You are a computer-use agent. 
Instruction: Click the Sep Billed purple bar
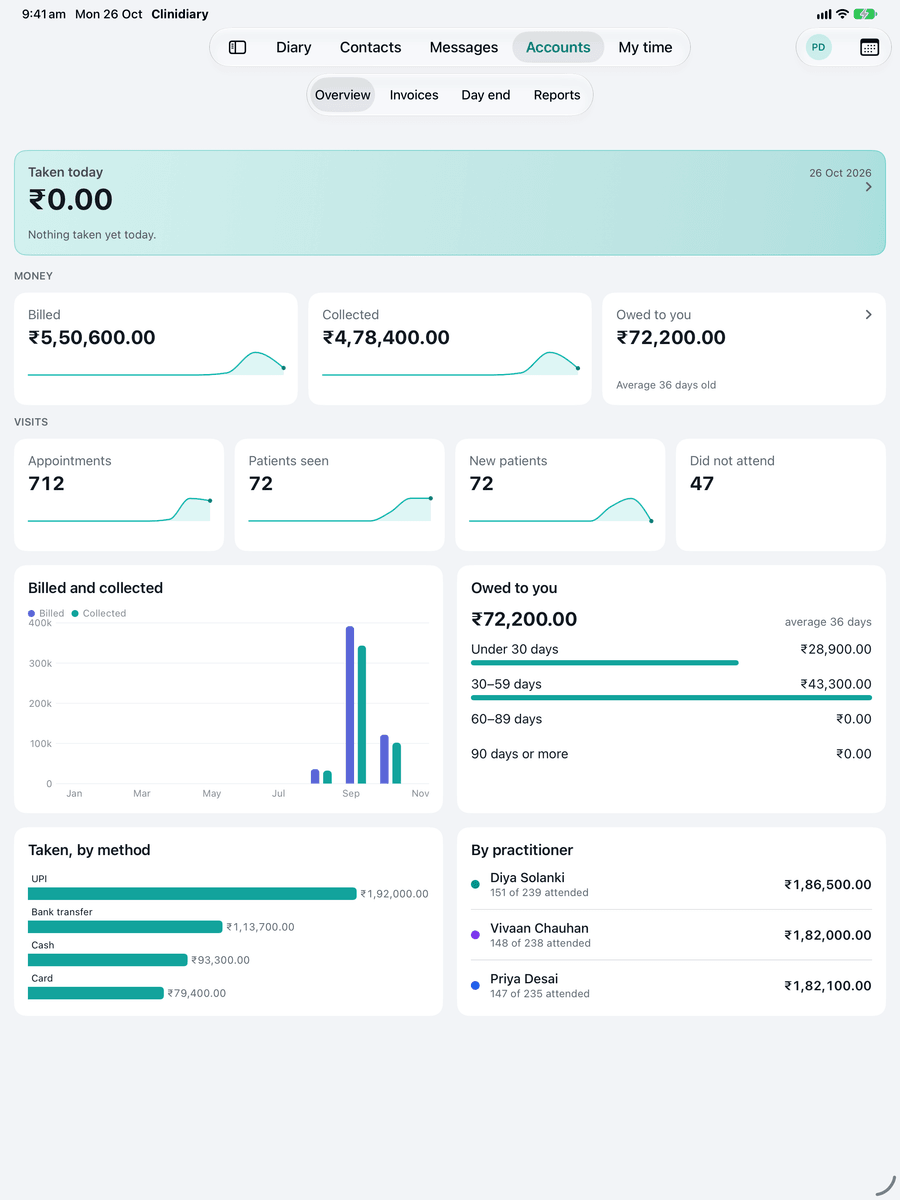coord(350,705)
